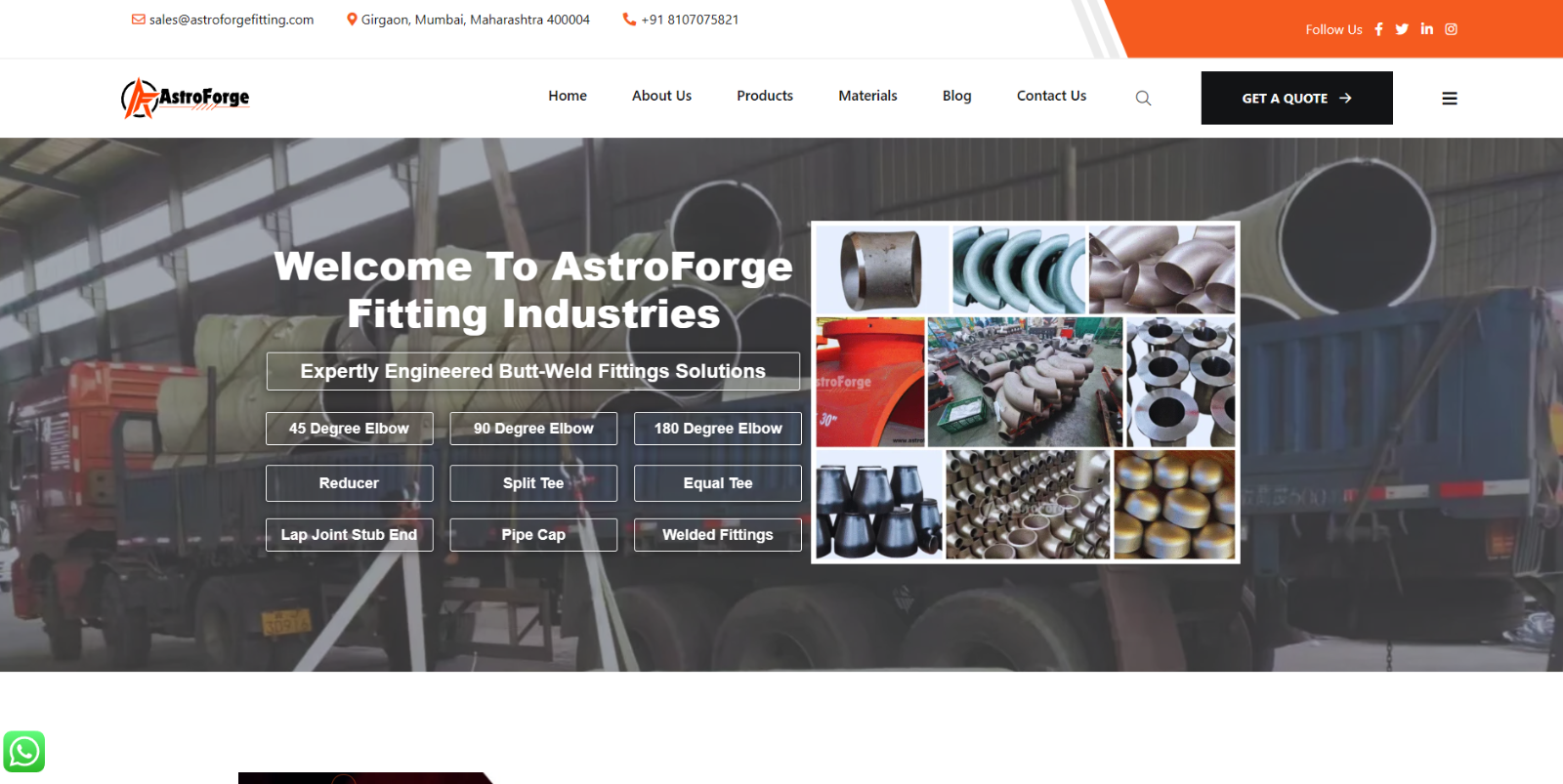Select the Lap Joint Stub End button
Viewport: 1563px width, 784px height.
tap(350, 535)
